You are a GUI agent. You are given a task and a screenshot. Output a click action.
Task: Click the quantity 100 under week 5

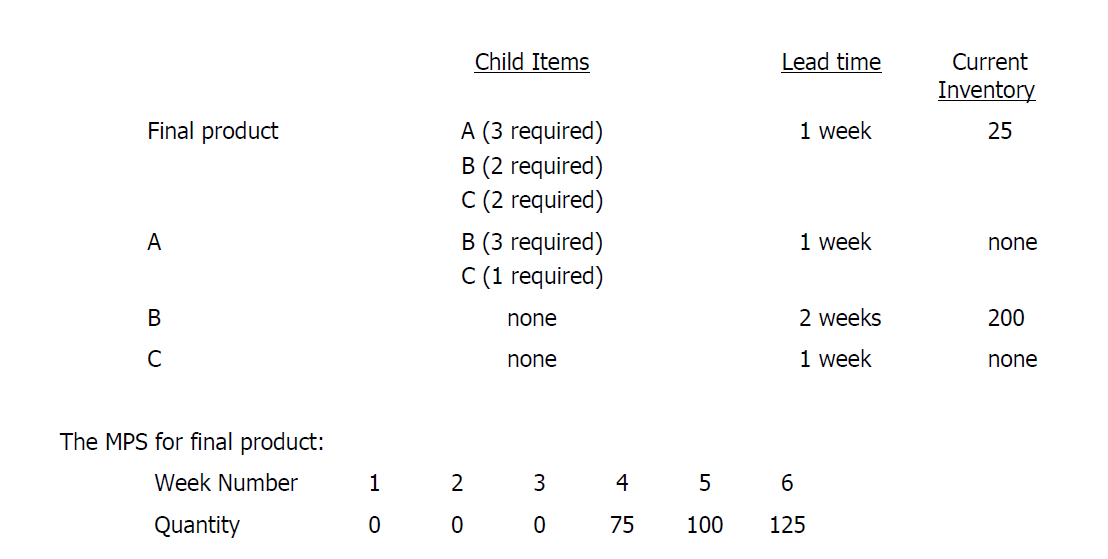pos(705,525)
